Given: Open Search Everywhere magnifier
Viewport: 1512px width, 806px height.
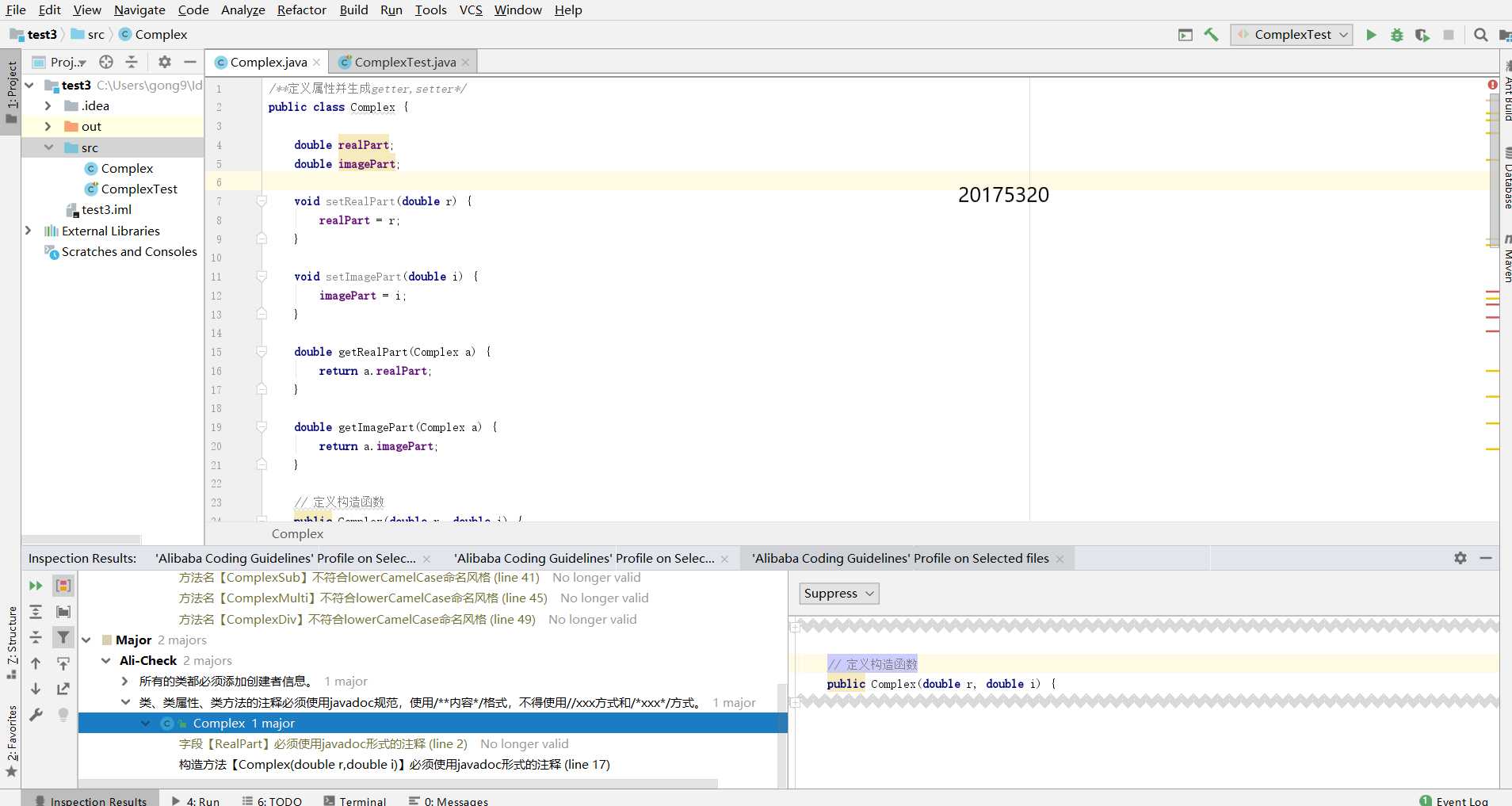Looking at the screenshot, I should tap(1480, 35).
